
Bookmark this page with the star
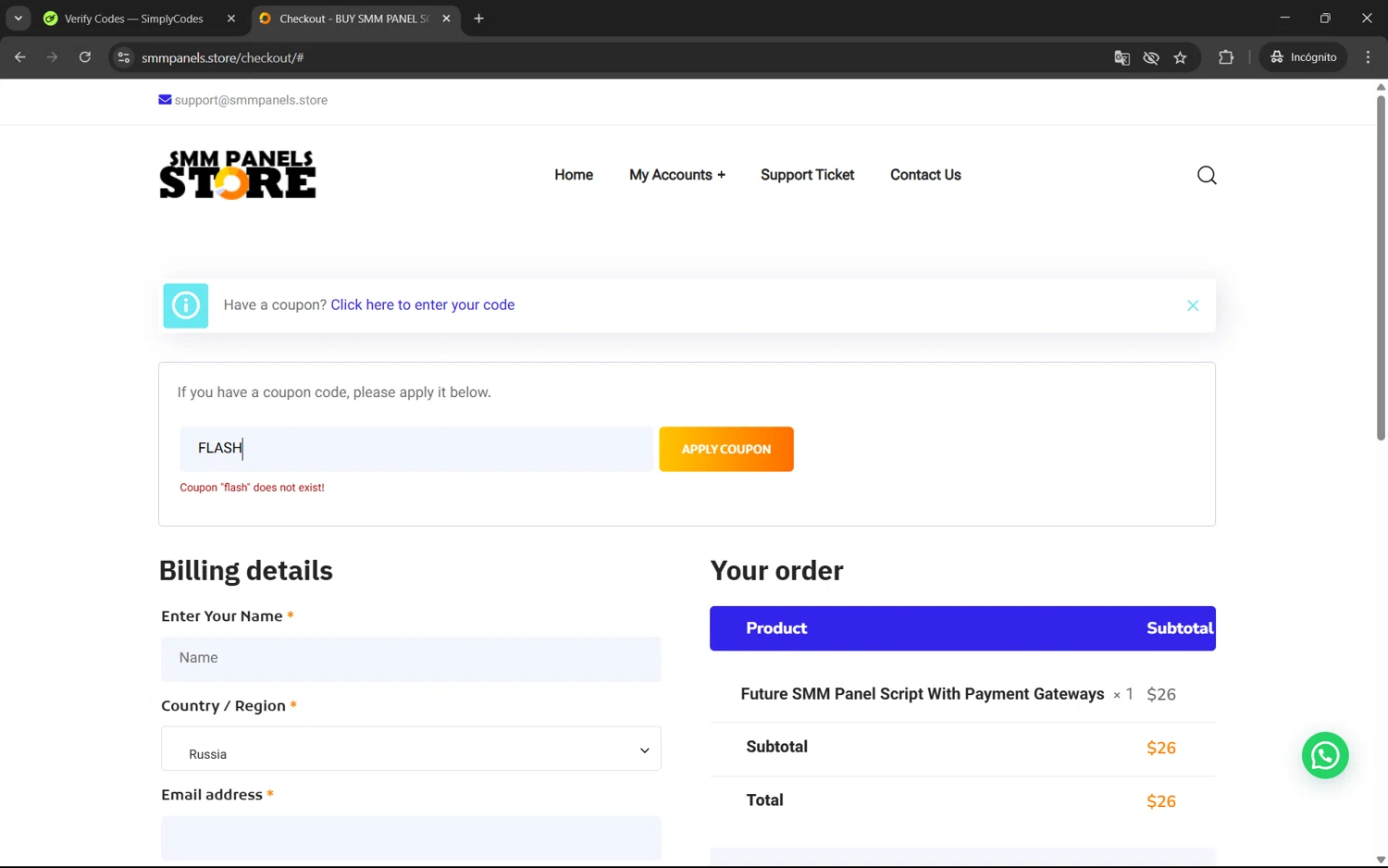(x=1180, y=57)
